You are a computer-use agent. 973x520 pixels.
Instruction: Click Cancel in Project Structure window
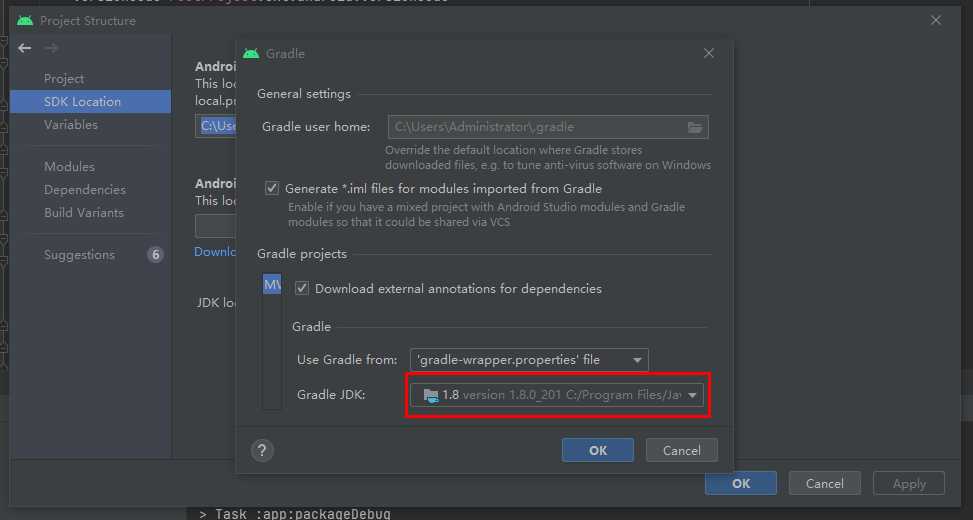pyautogui.click(x=825, y=483)
